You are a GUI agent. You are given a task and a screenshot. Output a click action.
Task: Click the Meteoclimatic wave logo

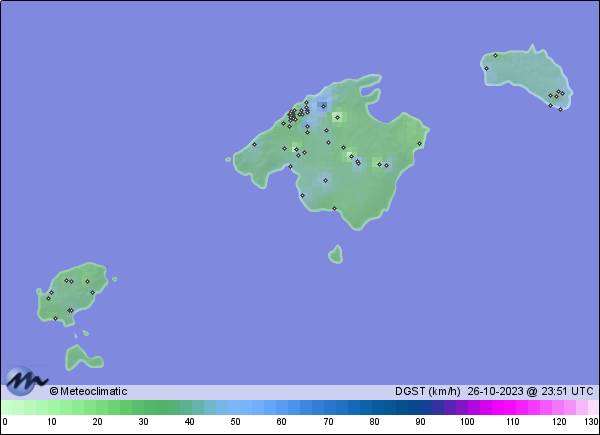26,381
